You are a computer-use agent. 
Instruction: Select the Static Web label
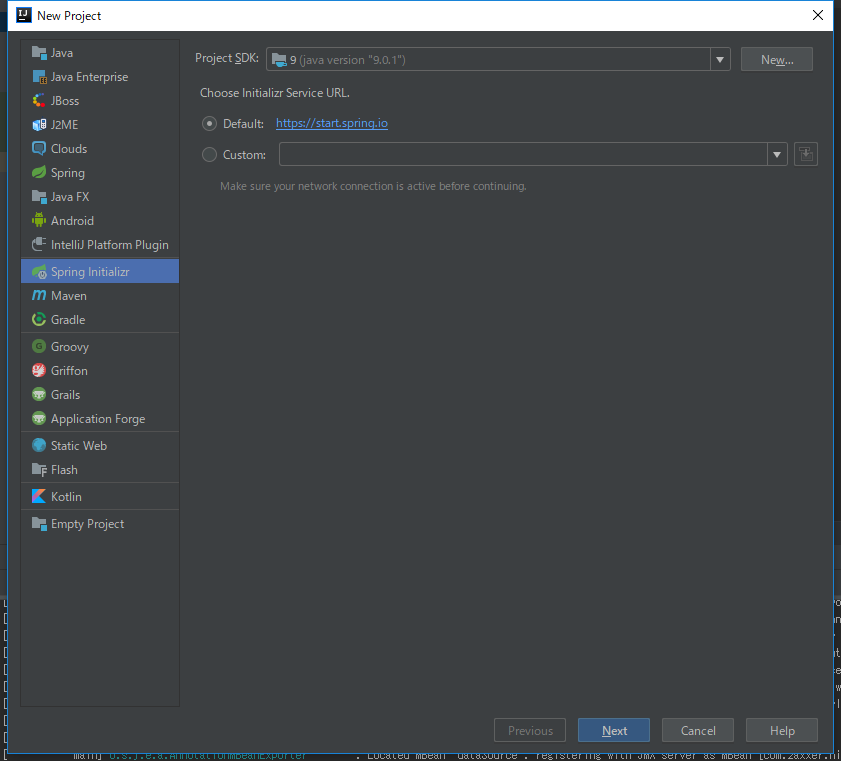[79, 446]
